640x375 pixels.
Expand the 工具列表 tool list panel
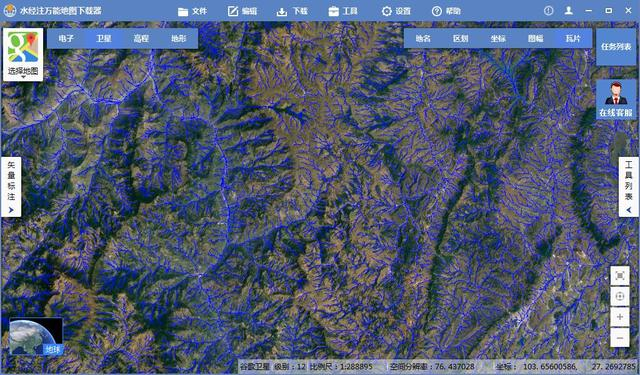click(628, 187)
